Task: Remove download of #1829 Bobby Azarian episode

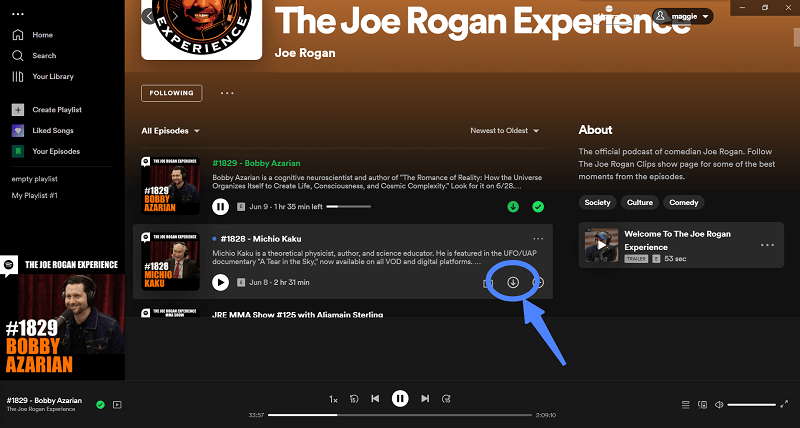Action: pyautogui.click(x=513, y=207)
